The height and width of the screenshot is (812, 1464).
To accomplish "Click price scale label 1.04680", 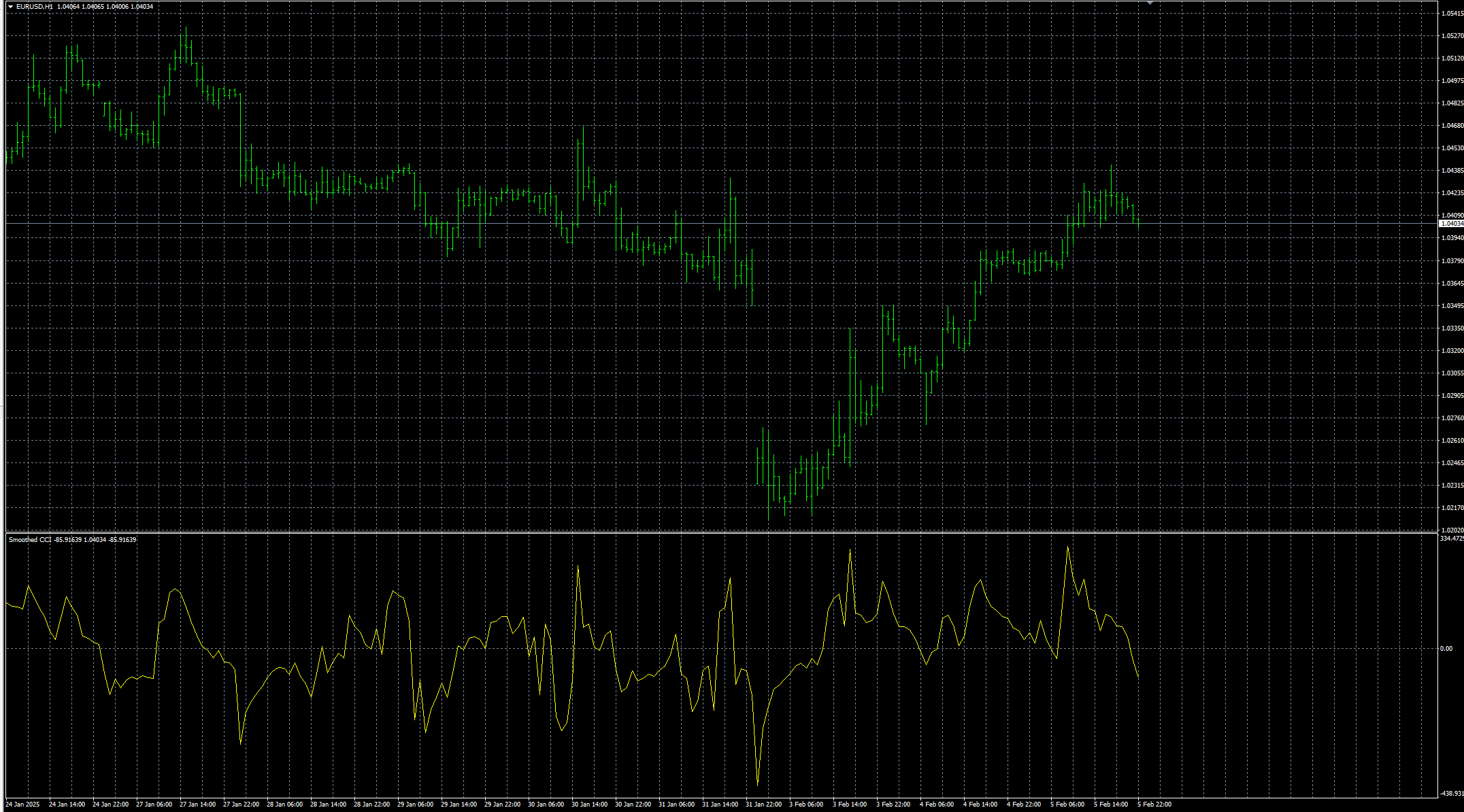I will coord(1452,126).
